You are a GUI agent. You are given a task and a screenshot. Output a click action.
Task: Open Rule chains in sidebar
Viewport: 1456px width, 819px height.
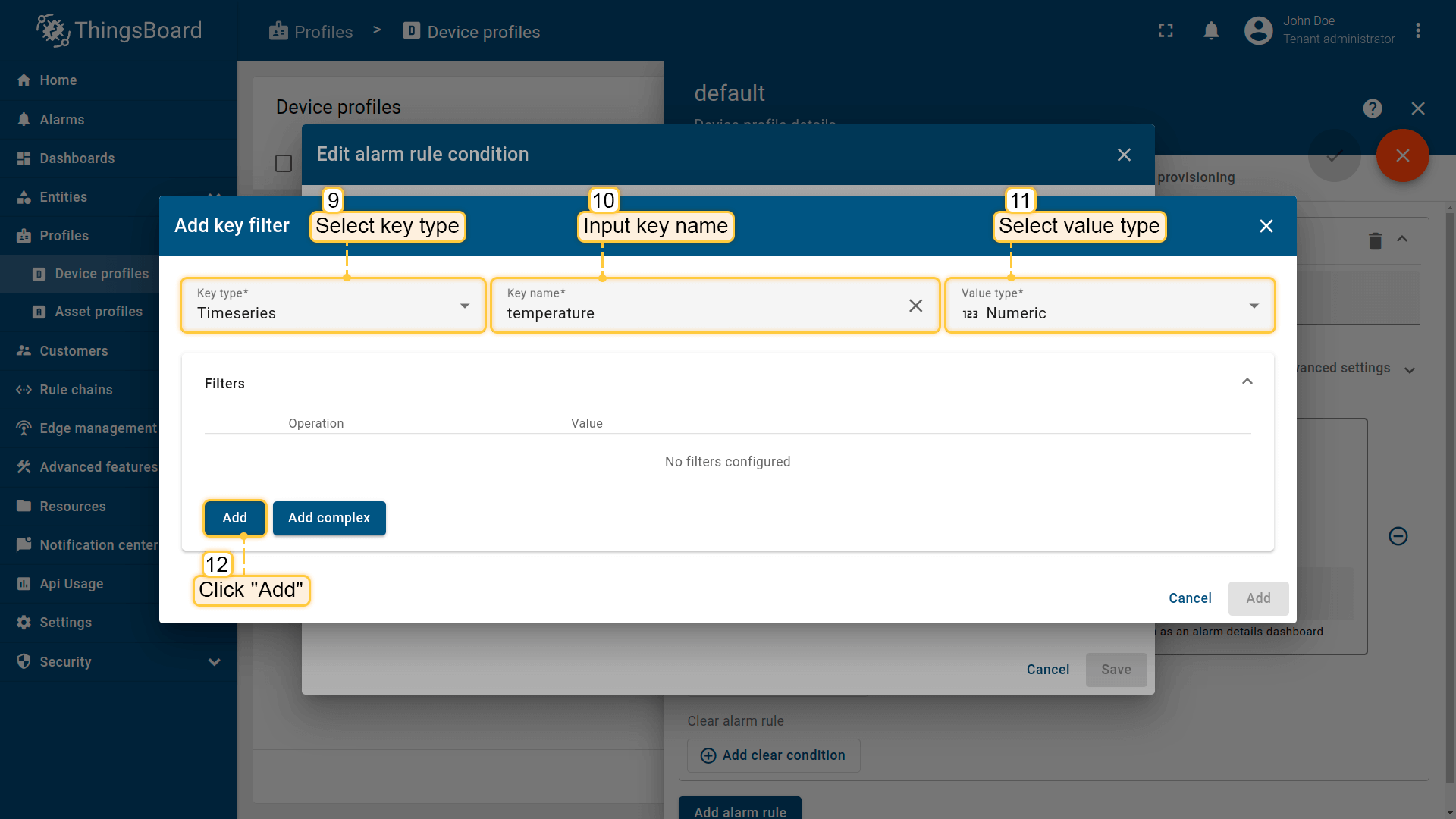coord(76,390)
